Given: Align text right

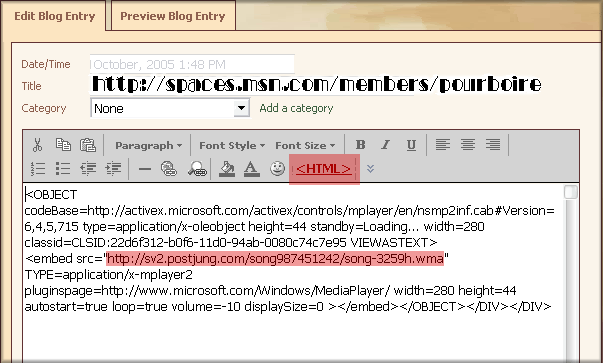Looking at the screenshot, I should (x=493, y=145).
